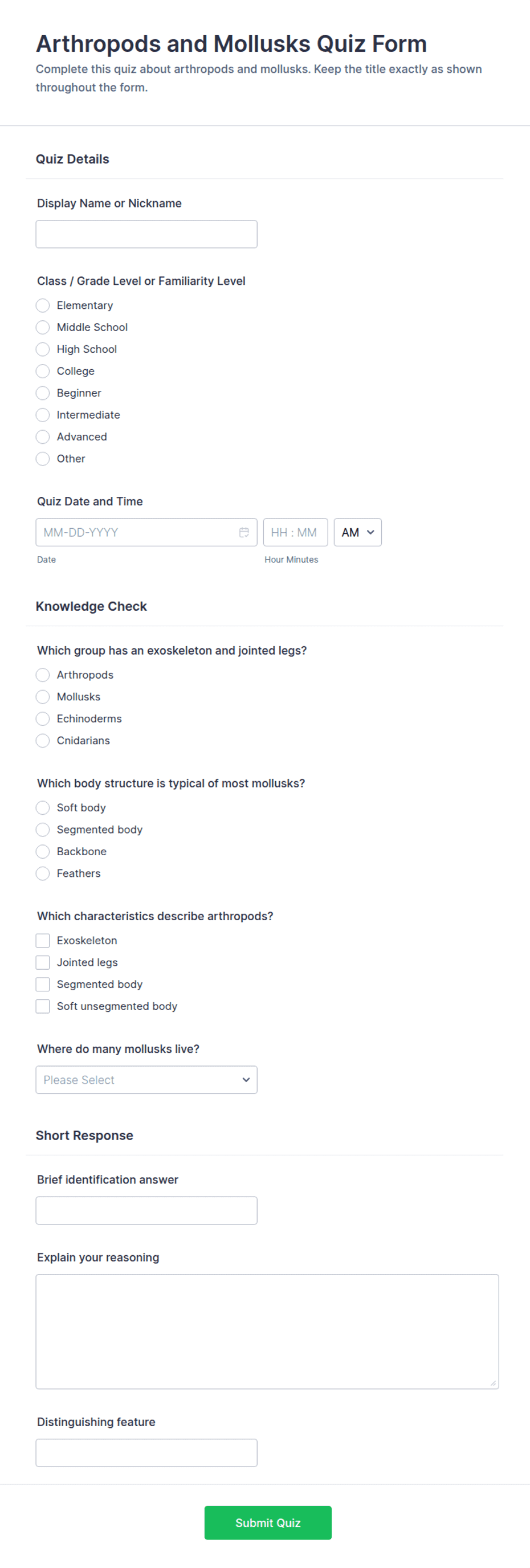Viewport: 530px width, 1568px height.
Task: Focus the Distinguishing feature input
Action: click(146, 1452)
